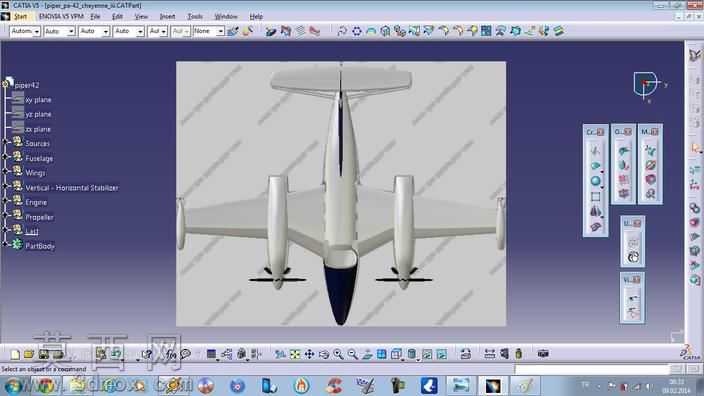The image size is (704, 396).
Task: Click the Create Multi-View icon
Action: click(382, 355)
